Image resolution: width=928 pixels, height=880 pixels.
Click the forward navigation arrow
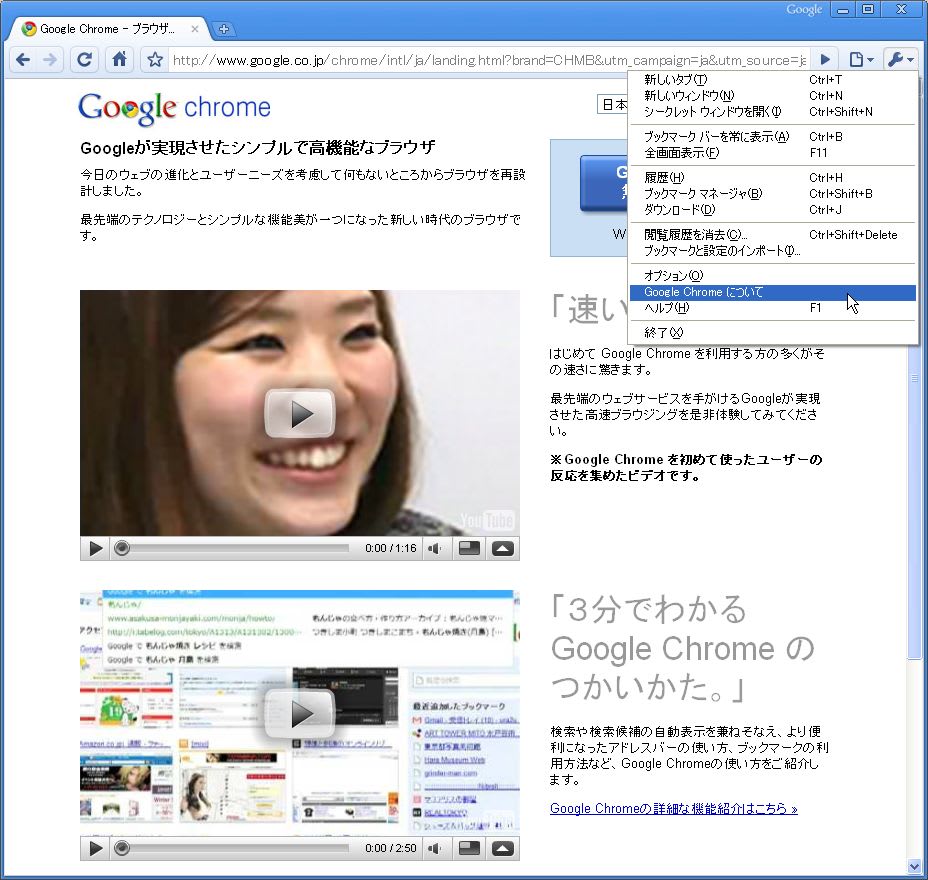[x=50, y=60]
